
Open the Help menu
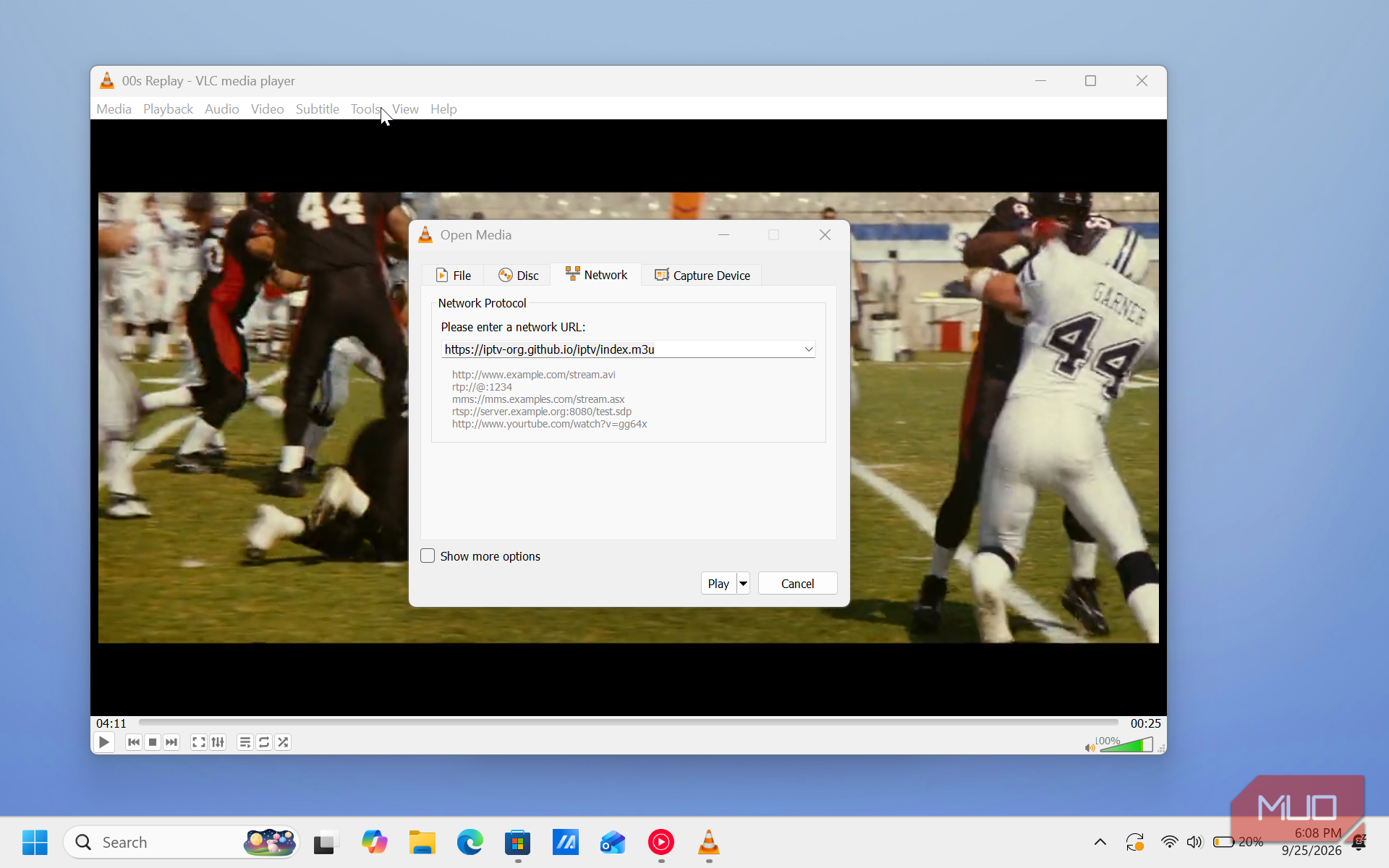pyautogui.click(x=443, y=109)
